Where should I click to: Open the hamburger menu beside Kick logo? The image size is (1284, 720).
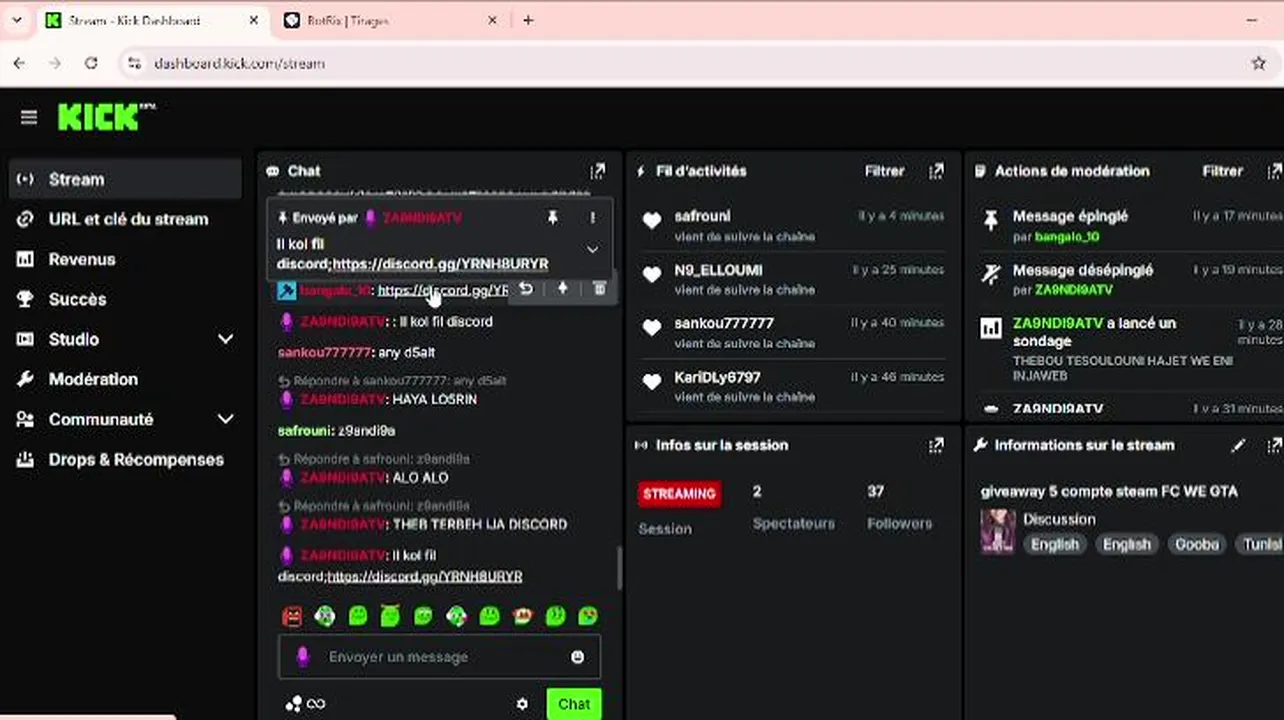click(29, 118)
